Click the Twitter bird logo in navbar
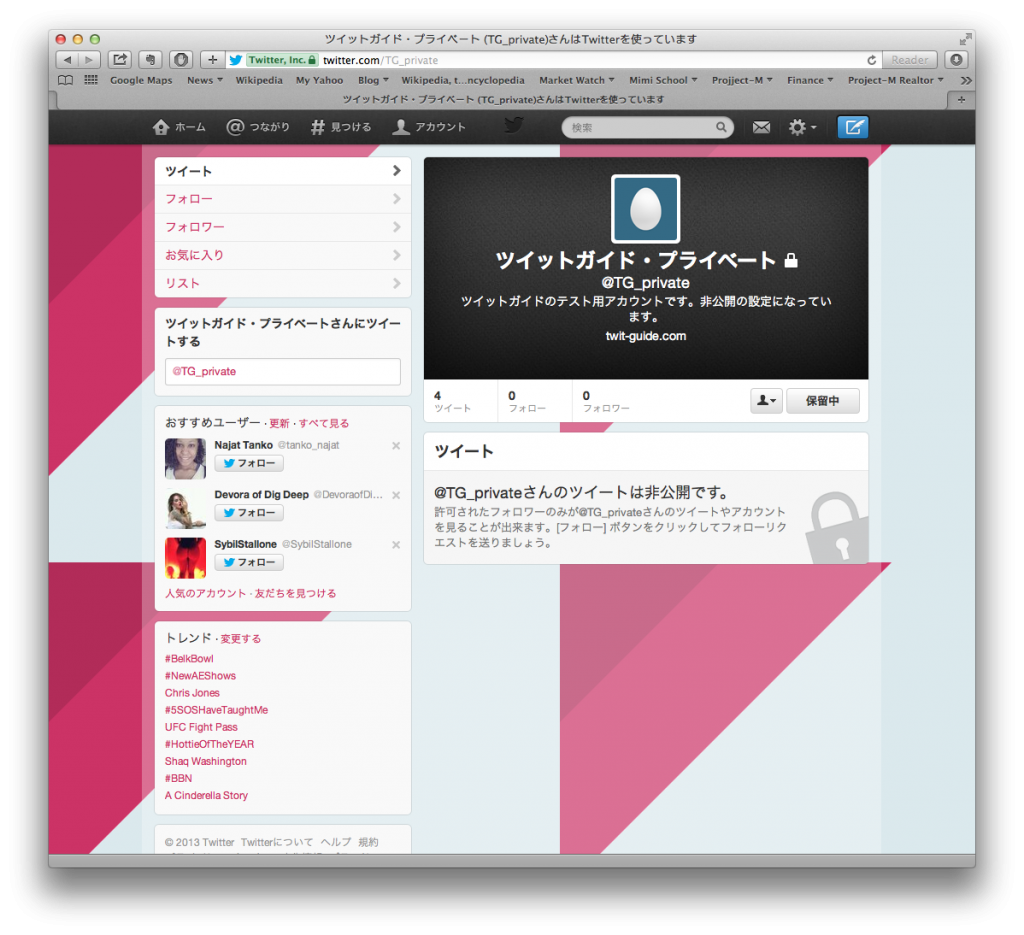 (x=514, y=125)
